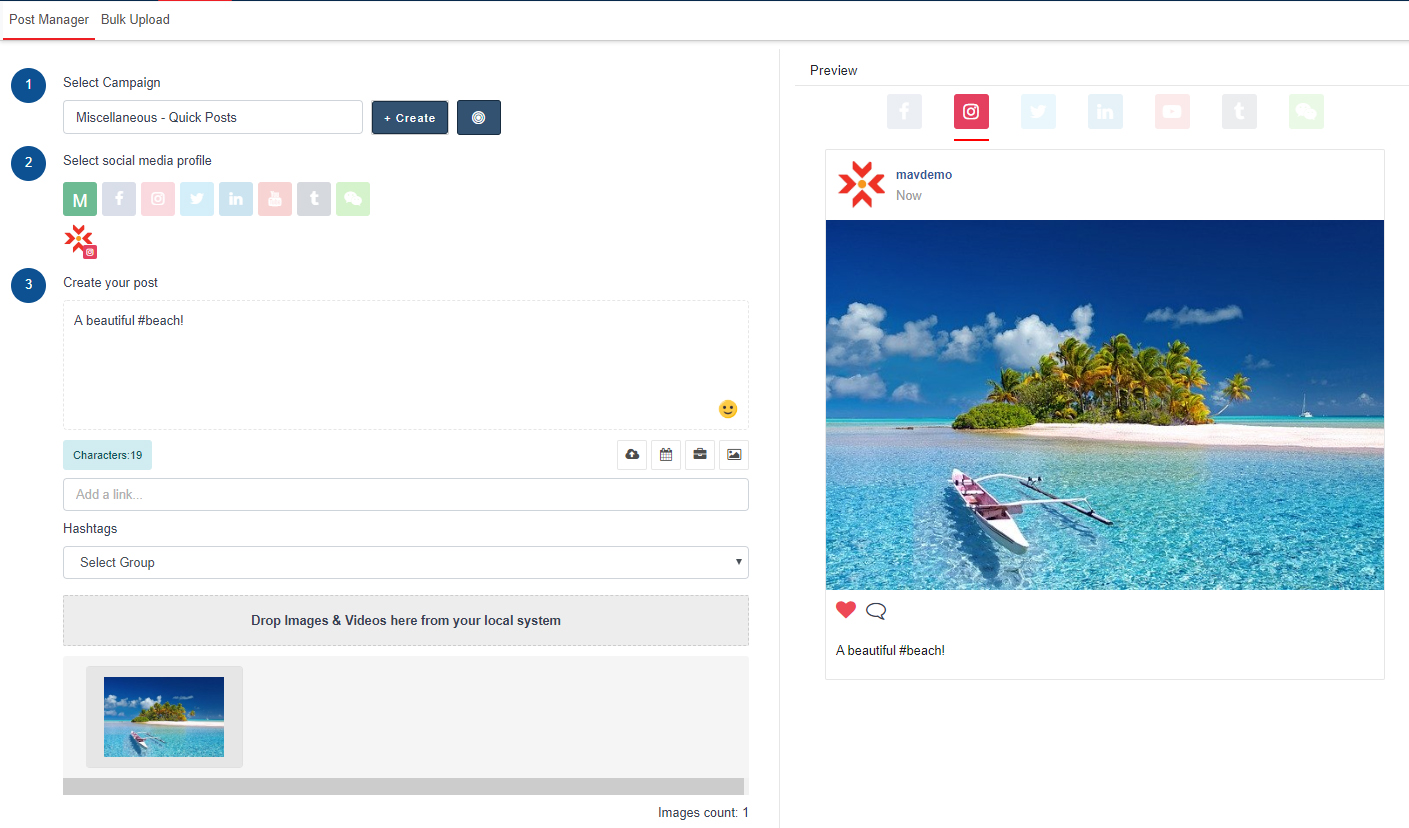Open the Miscellaneous - Quick Posts campaign selector

point(212,117)
